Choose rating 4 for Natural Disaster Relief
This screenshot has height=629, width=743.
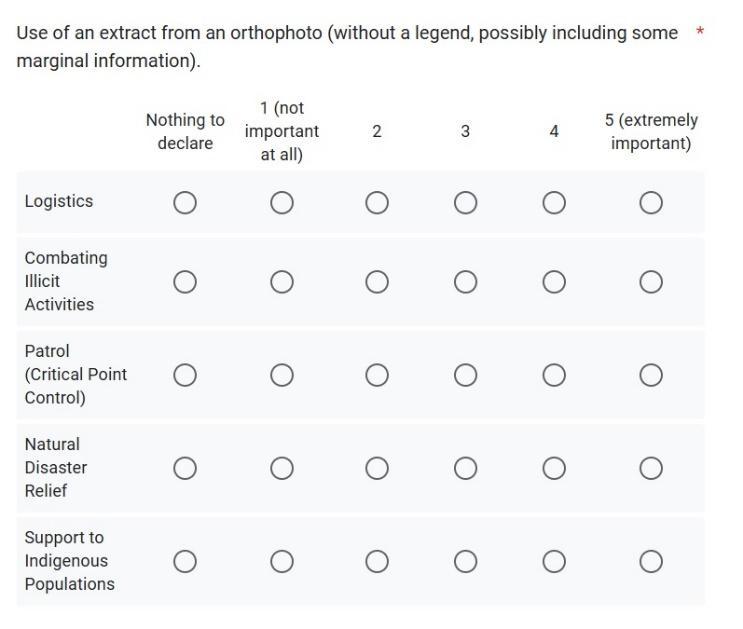click(554, 468)
